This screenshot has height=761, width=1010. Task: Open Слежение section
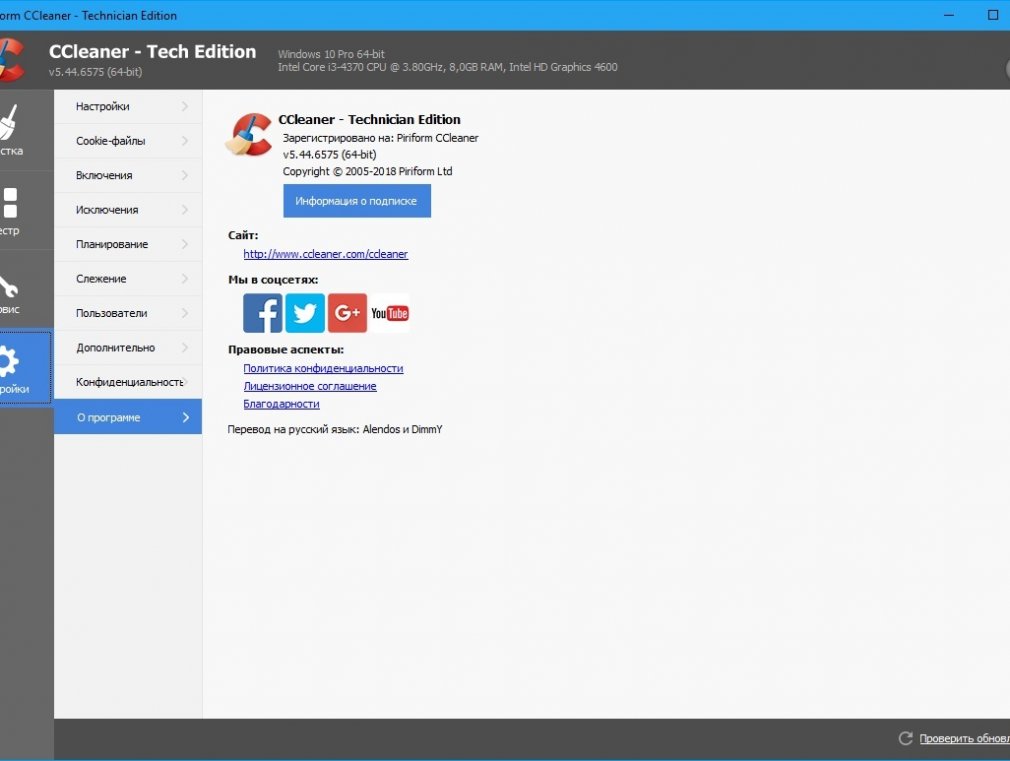[128, 278]
